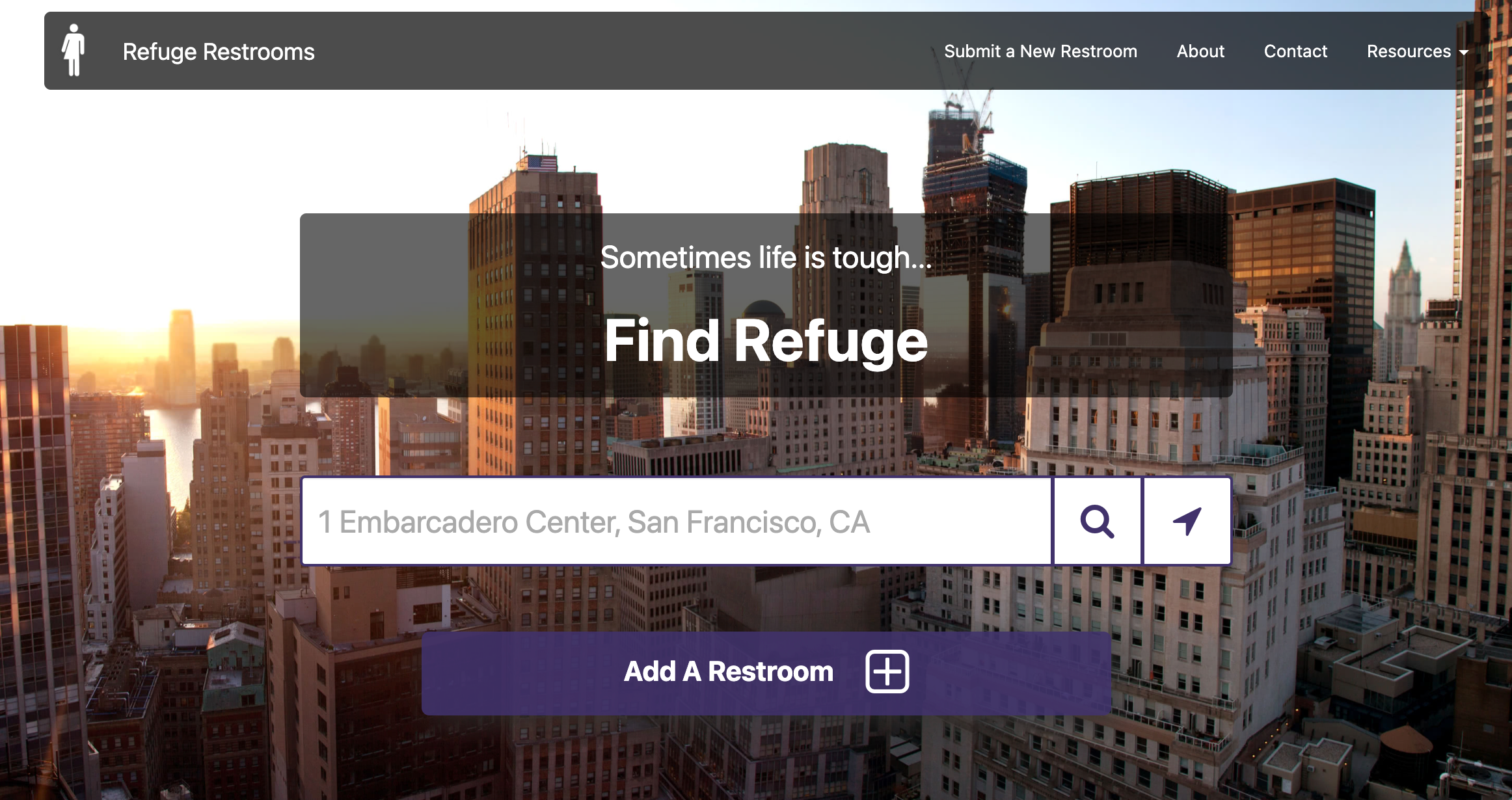Expand the Resources dropdown menu

[x=1417, y=51]
